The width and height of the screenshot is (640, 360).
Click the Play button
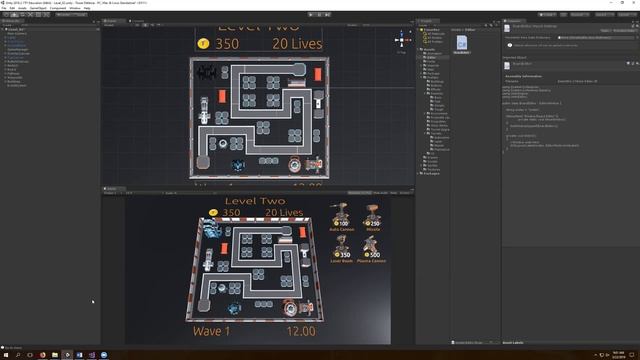click(311, 15)
